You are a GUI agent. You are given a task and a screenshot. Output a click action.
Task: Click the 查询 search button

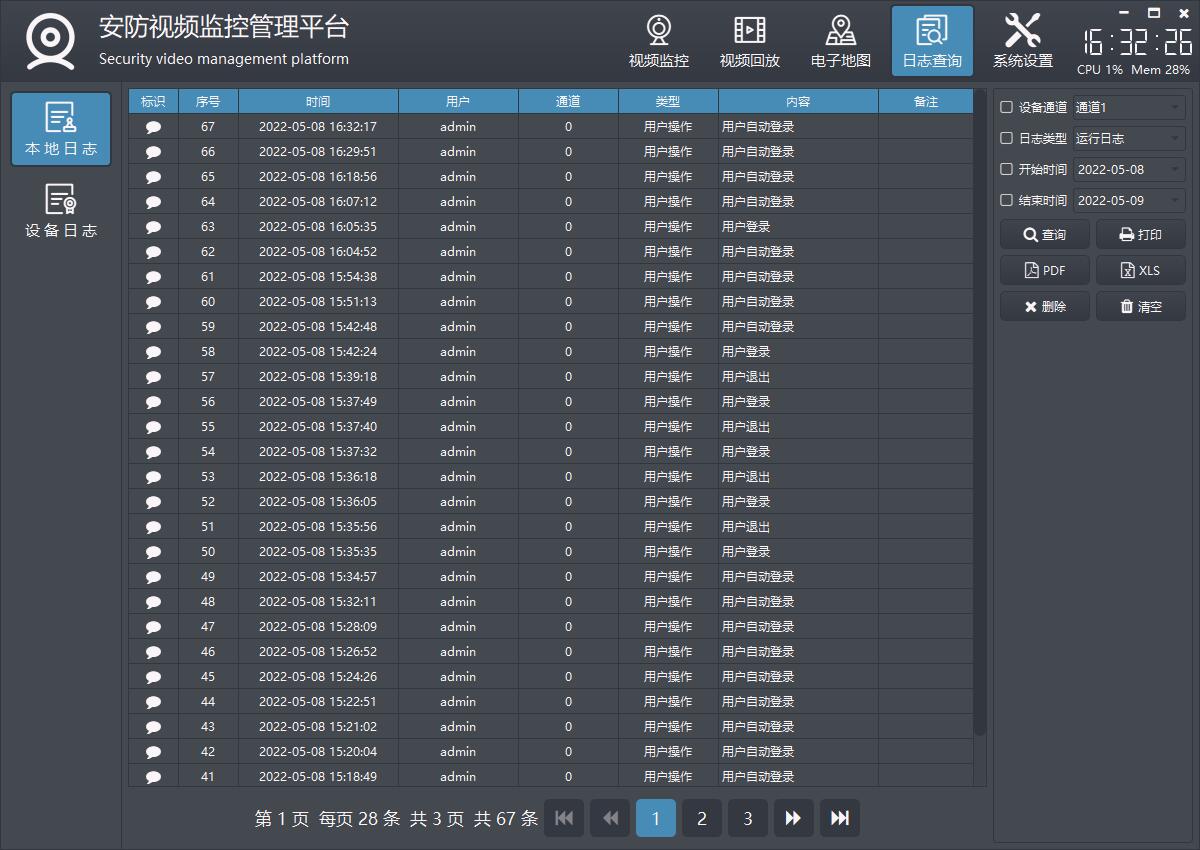point(1044,235)
